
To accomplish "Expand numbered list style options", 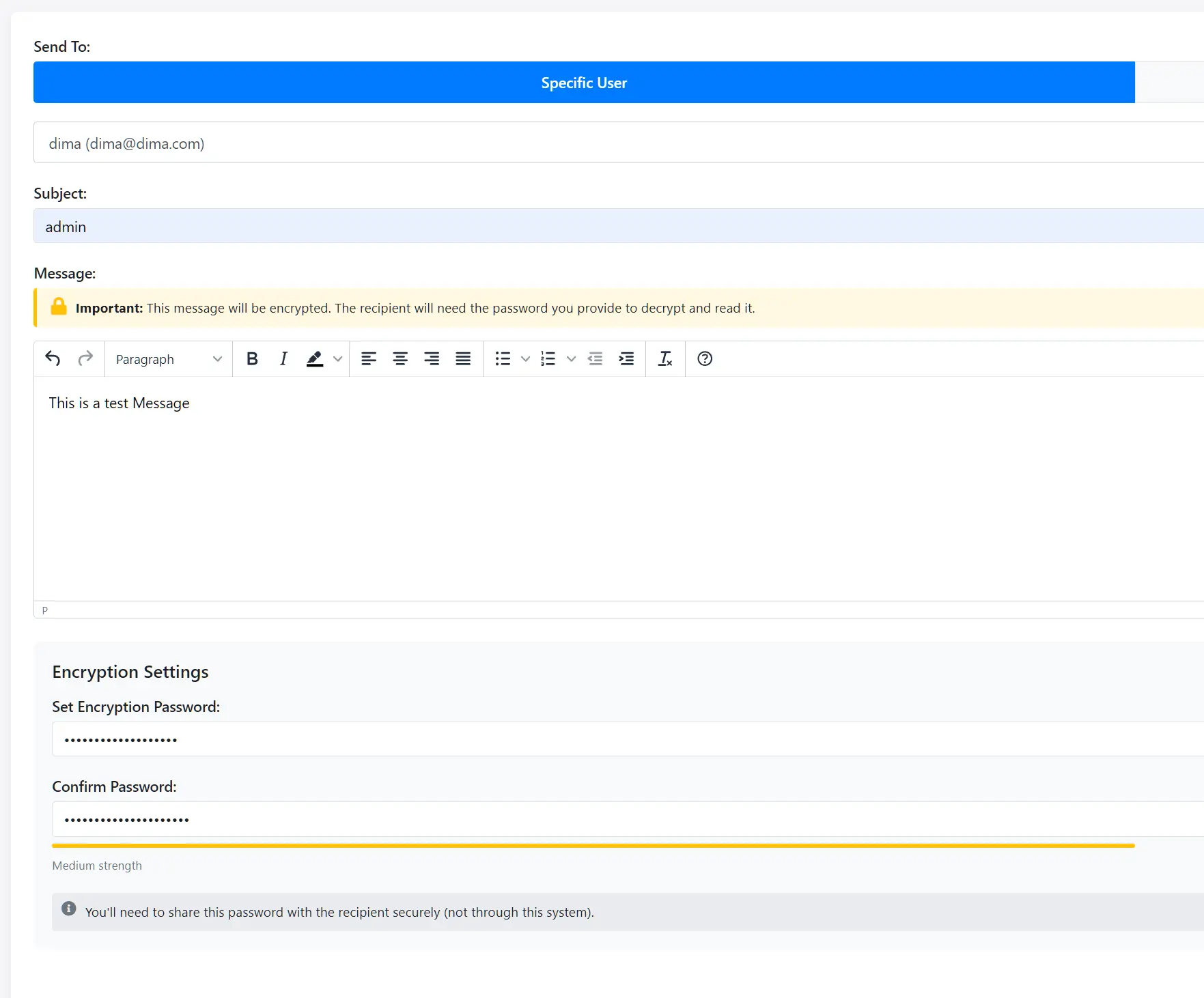I will point(571,359).
